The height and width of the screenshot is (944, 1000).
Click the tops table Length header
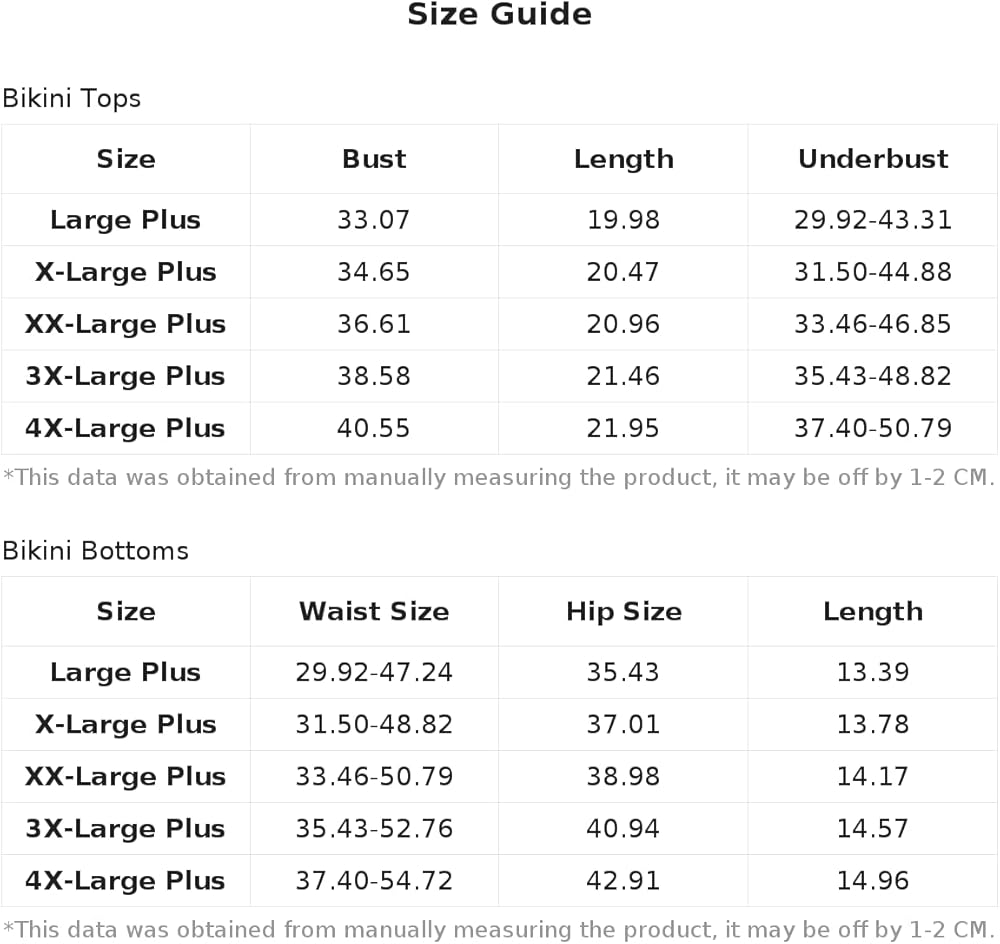pos(624,159)
